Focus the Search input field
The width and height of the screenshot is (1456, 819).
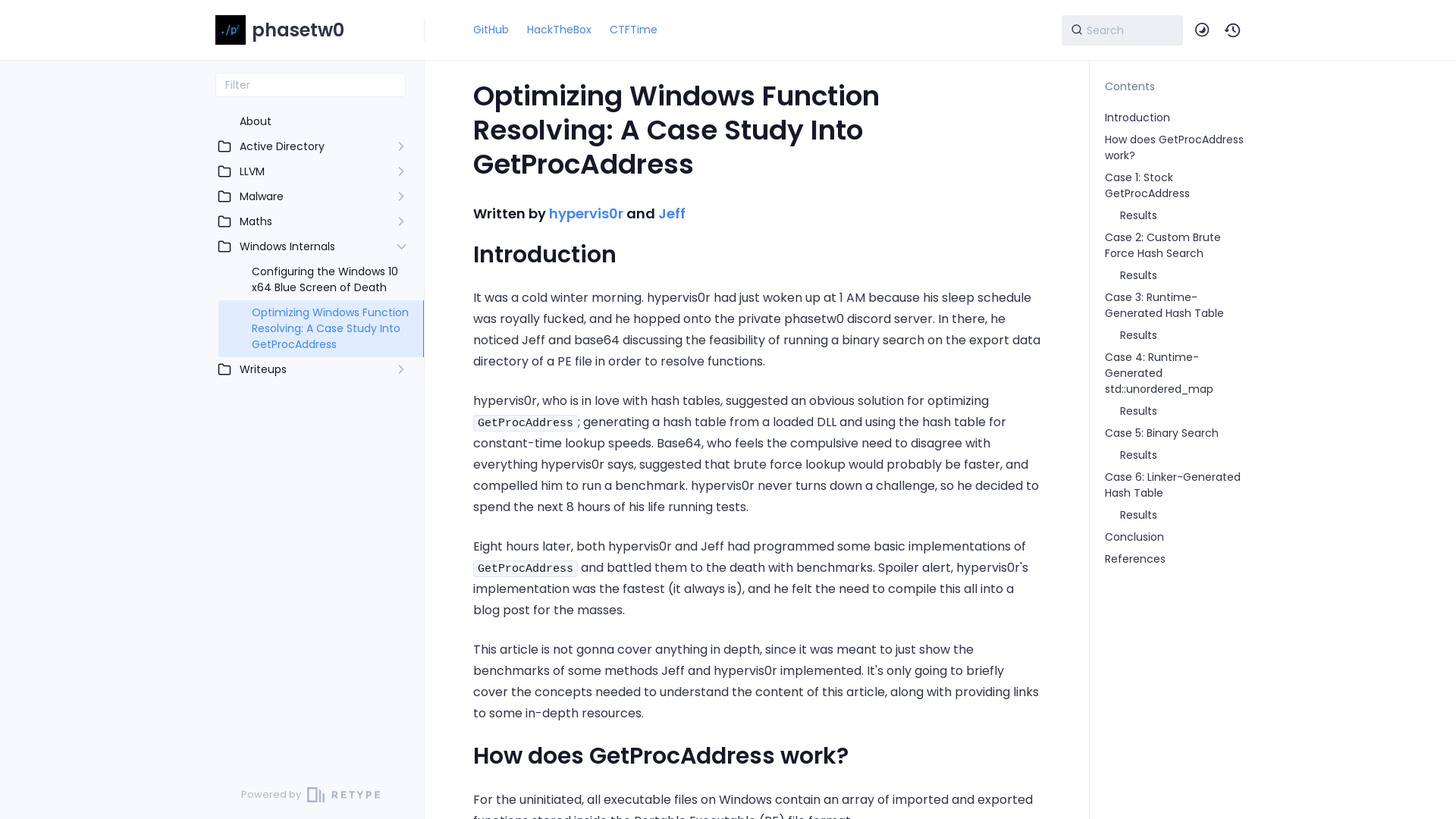coord(1122,30)
